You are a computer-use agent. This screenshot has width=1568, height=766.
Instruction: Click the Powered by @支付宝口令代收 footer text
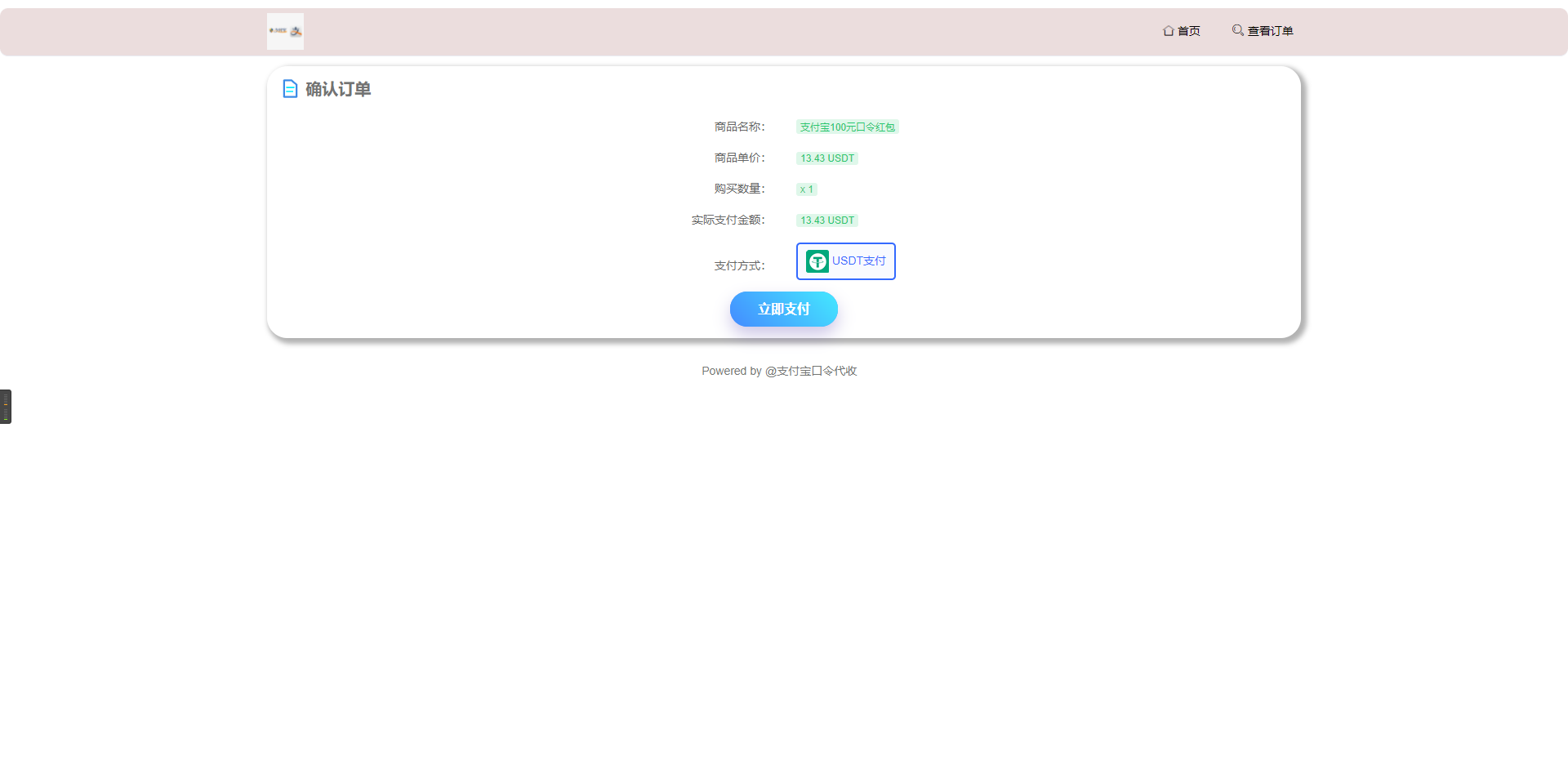[x=780, y=371]
